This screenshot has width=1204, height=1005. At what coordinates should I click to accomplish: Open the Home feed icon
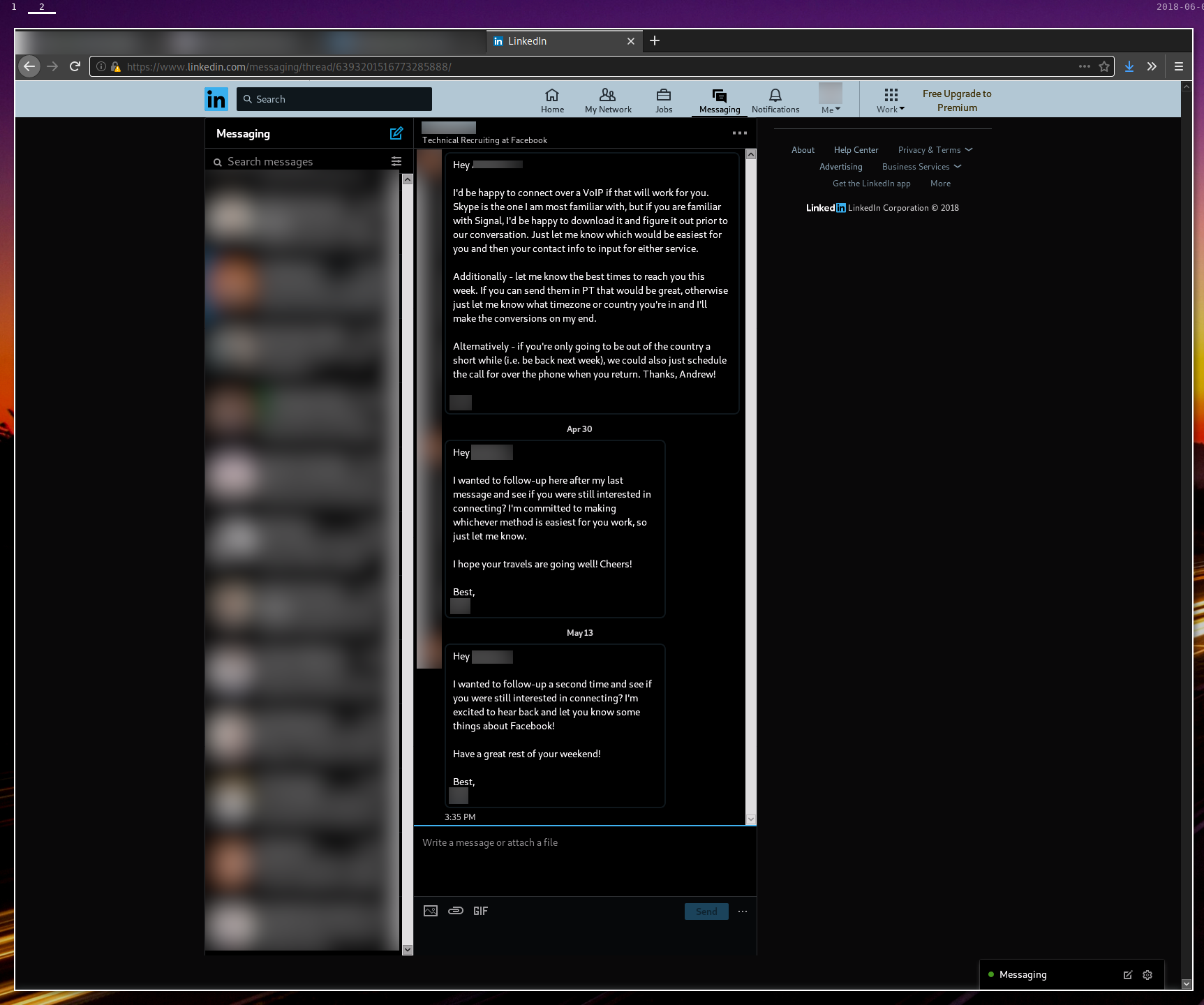coord(552,100)
